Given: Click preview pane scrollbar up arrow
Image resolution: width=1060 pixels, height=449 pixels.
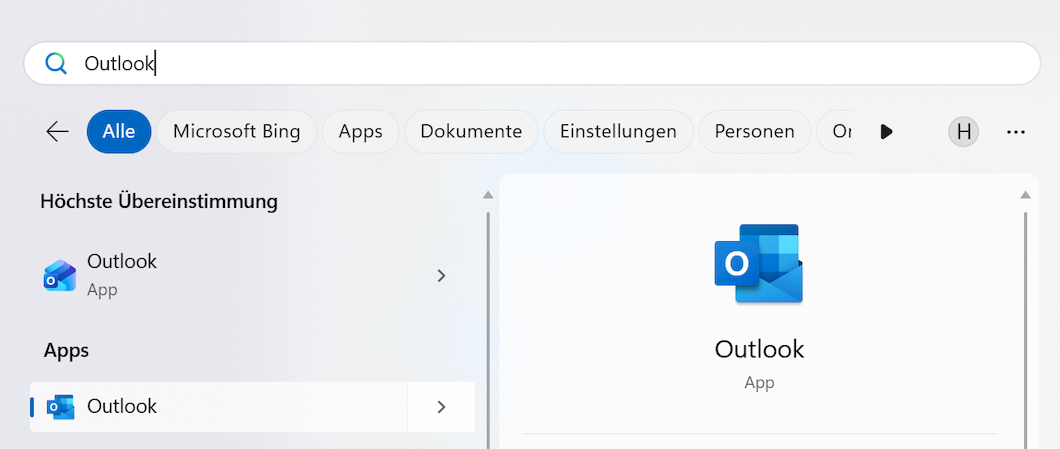Looking at the screenshot, I should [1025, 195].
